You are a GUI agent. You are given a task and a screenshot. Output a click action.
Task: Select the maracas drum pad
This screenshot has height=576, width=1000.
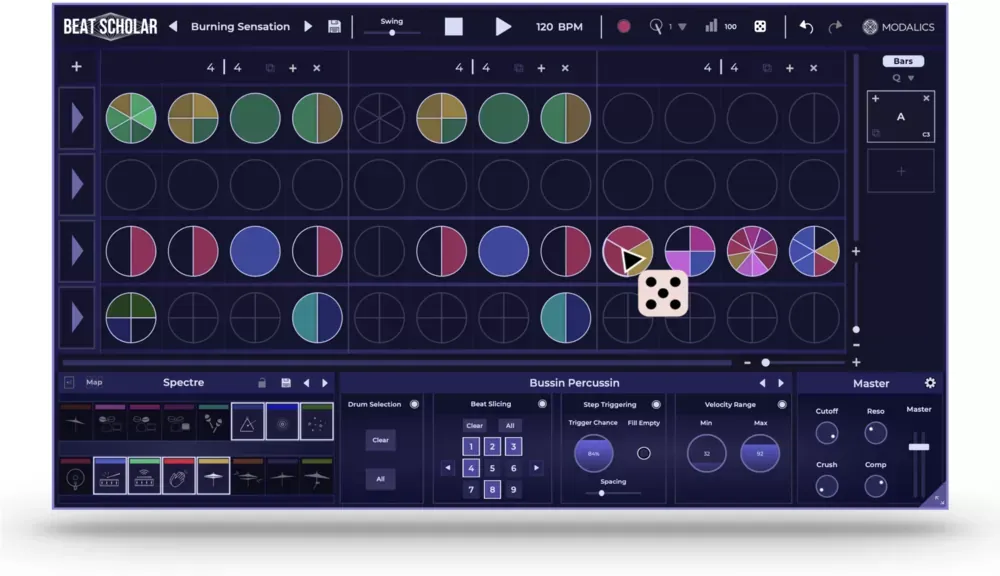tap(213, 422)
